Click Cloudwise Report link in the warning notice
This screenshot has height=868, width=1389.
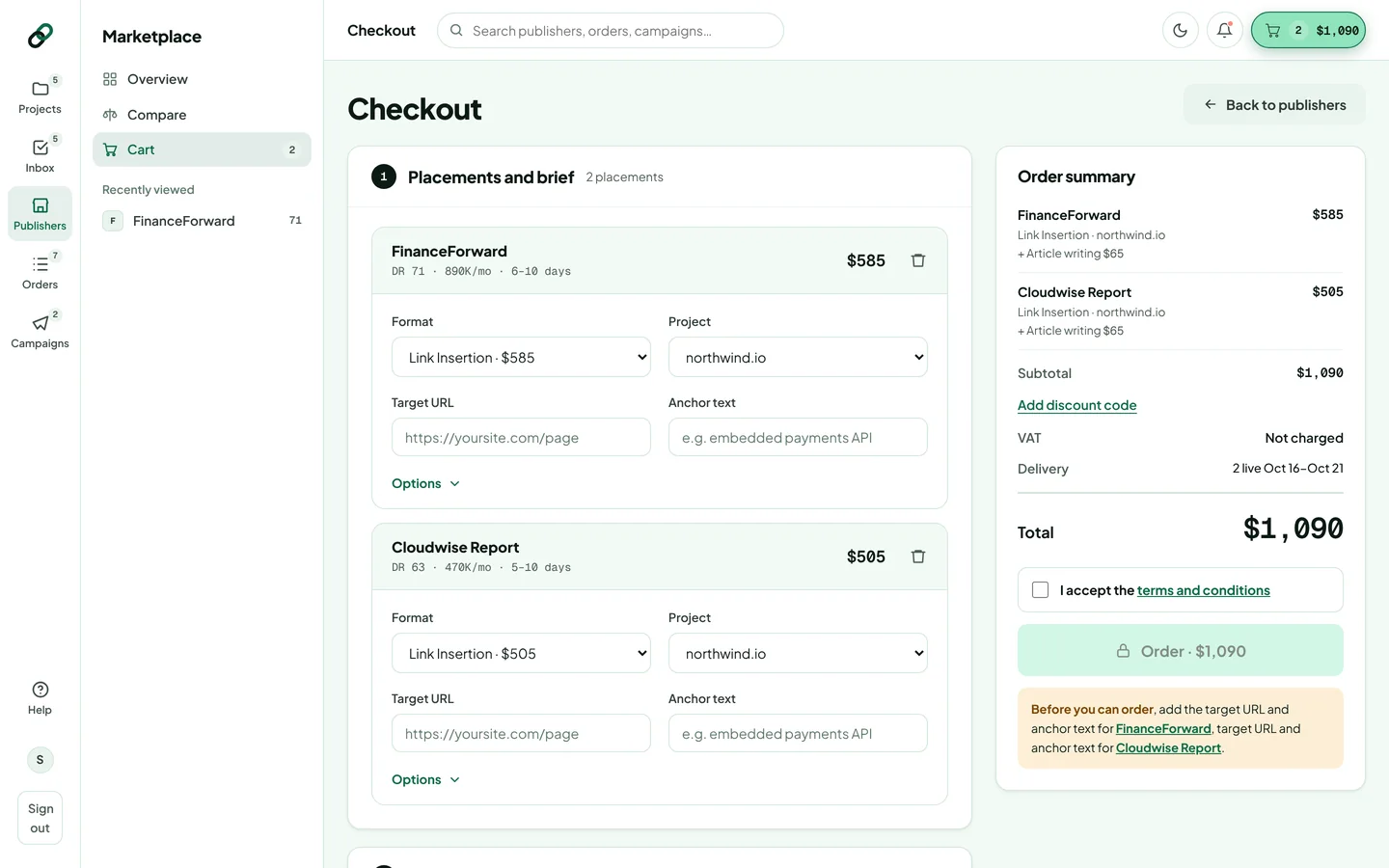click(x=1168, y=748)
